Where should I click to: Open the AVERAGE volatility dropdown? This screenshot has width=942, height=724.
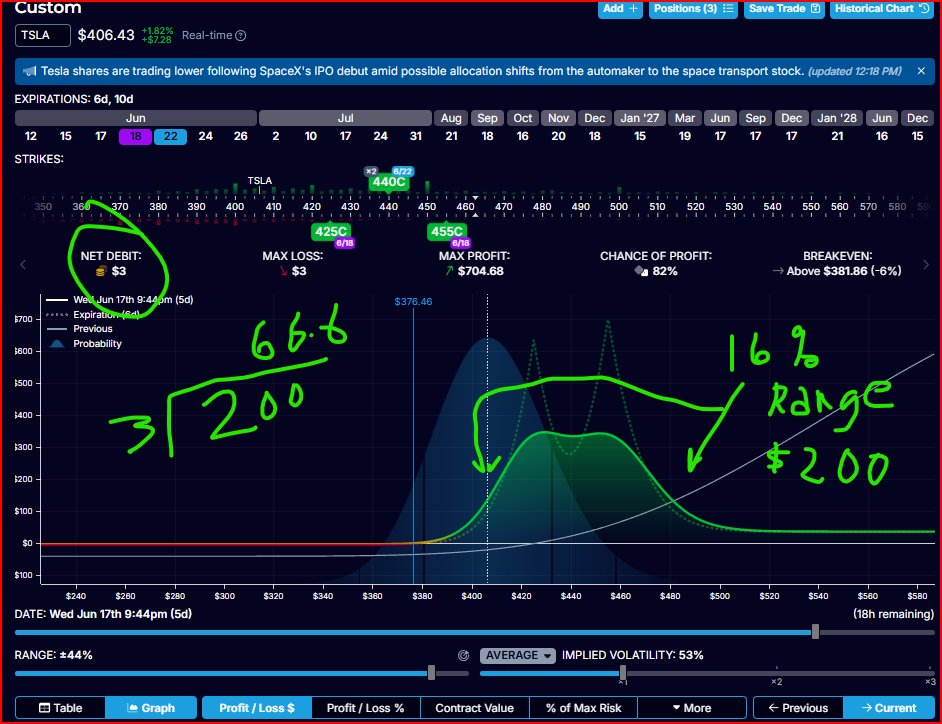point(518,656)
